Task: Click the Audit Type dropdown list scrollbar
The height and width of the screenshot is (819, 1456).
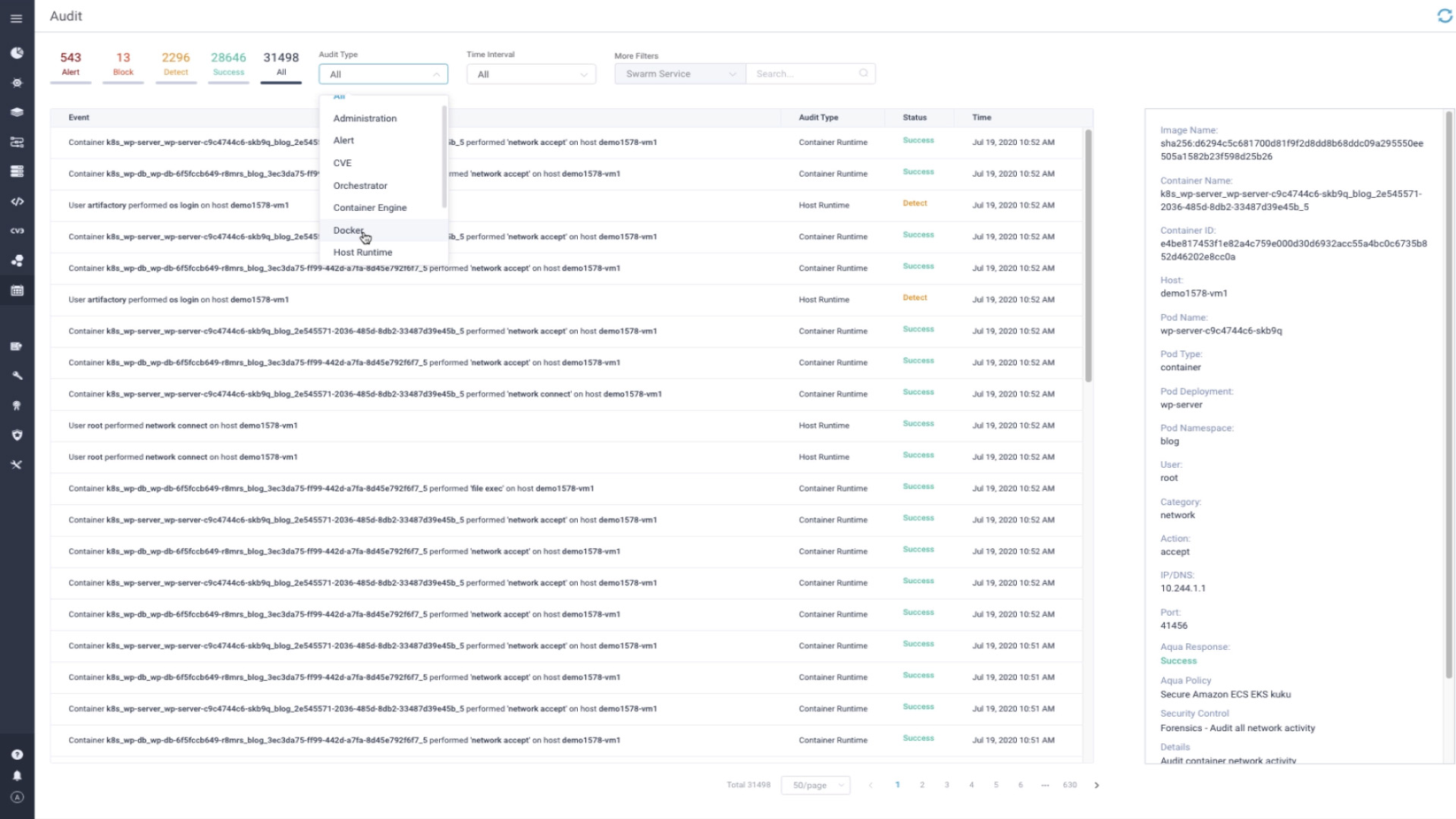Action: [444, 157]
